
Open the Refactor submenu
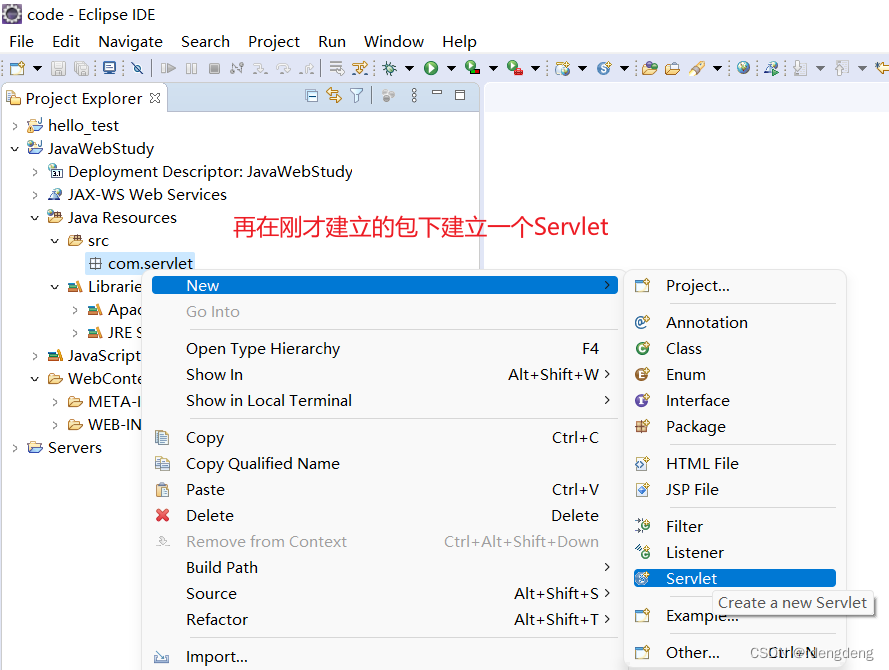coord(385,620)
